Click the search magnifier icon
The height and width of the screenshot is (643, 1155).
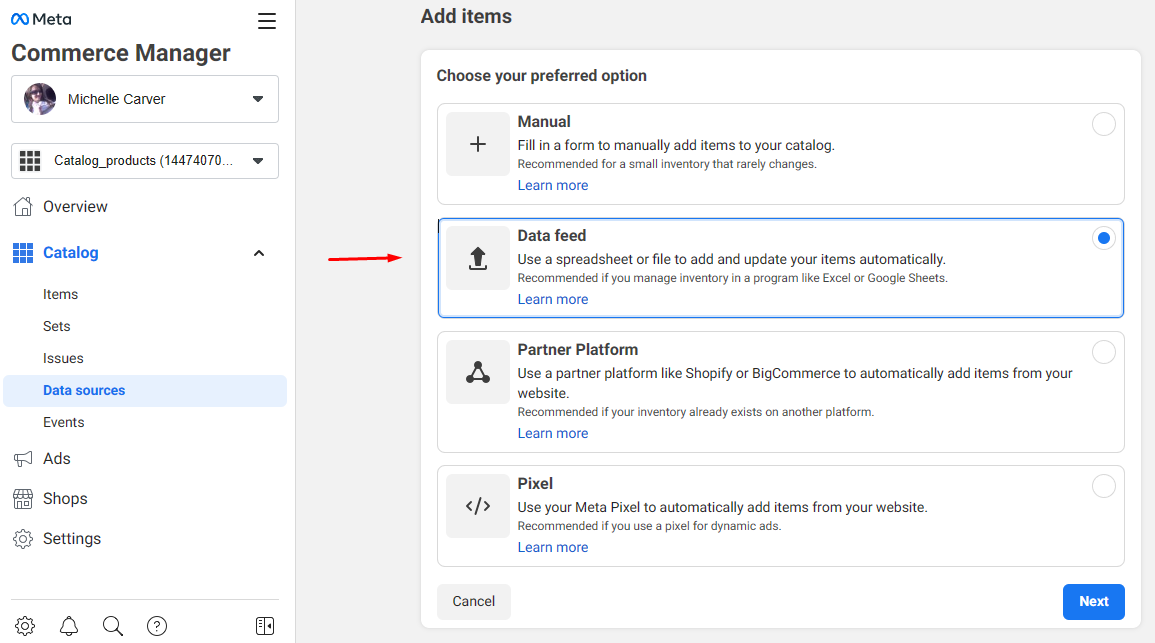point(113,626)
